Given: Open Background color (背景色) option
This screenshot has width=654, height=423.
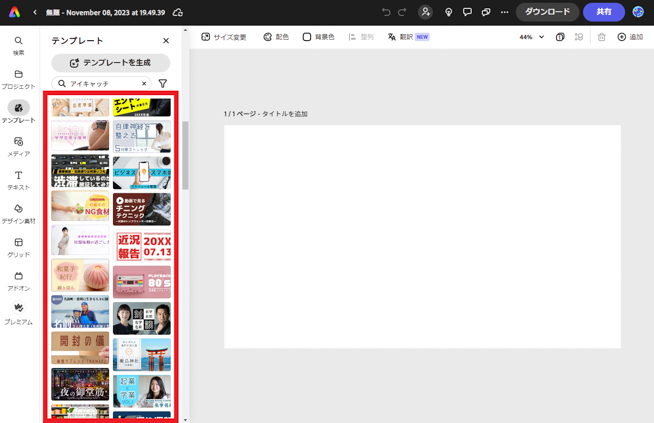Looking at the screenshot, I should coord(318,37).
